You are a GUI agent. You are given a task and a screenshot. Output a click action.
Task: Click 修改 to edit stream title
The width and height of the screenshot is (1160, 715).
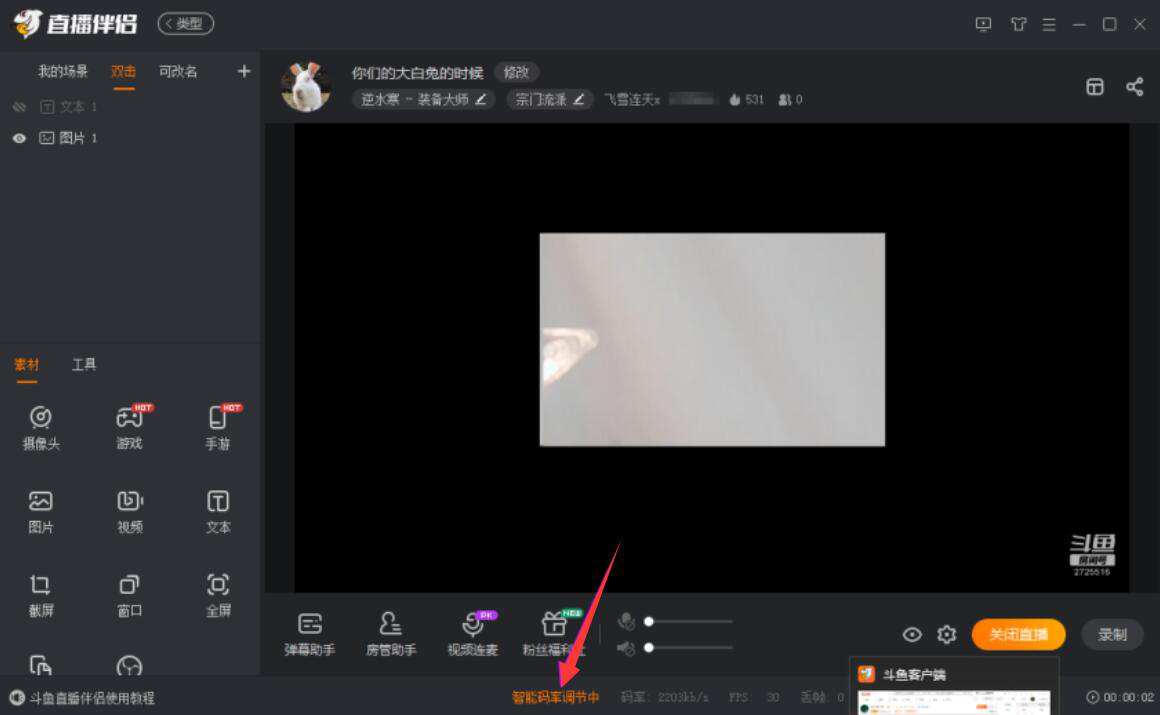pyautogui.click(x=516, y=72)
